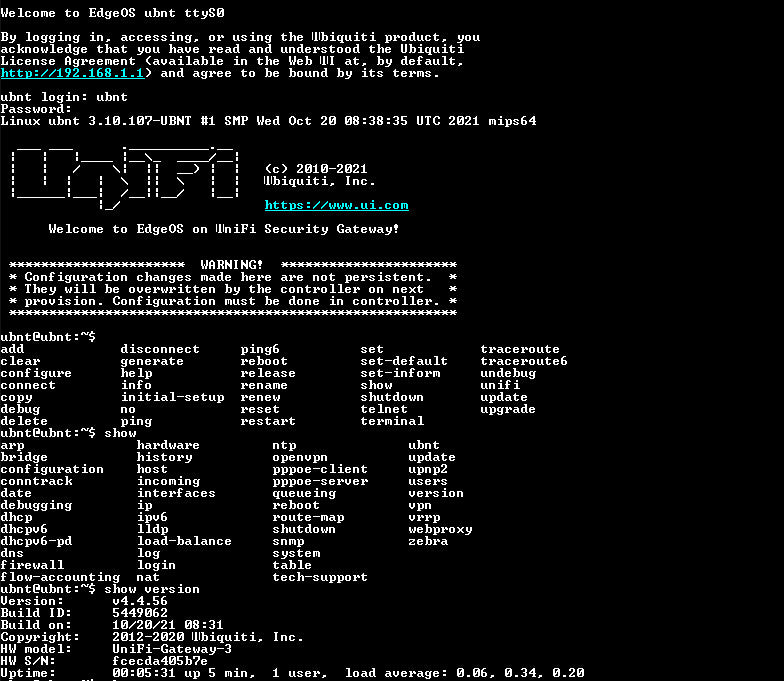Image resolution: width=784 pixels, height=681 pixels.
Task: Click the 'show version' command line
Action: tap(100, 589)
